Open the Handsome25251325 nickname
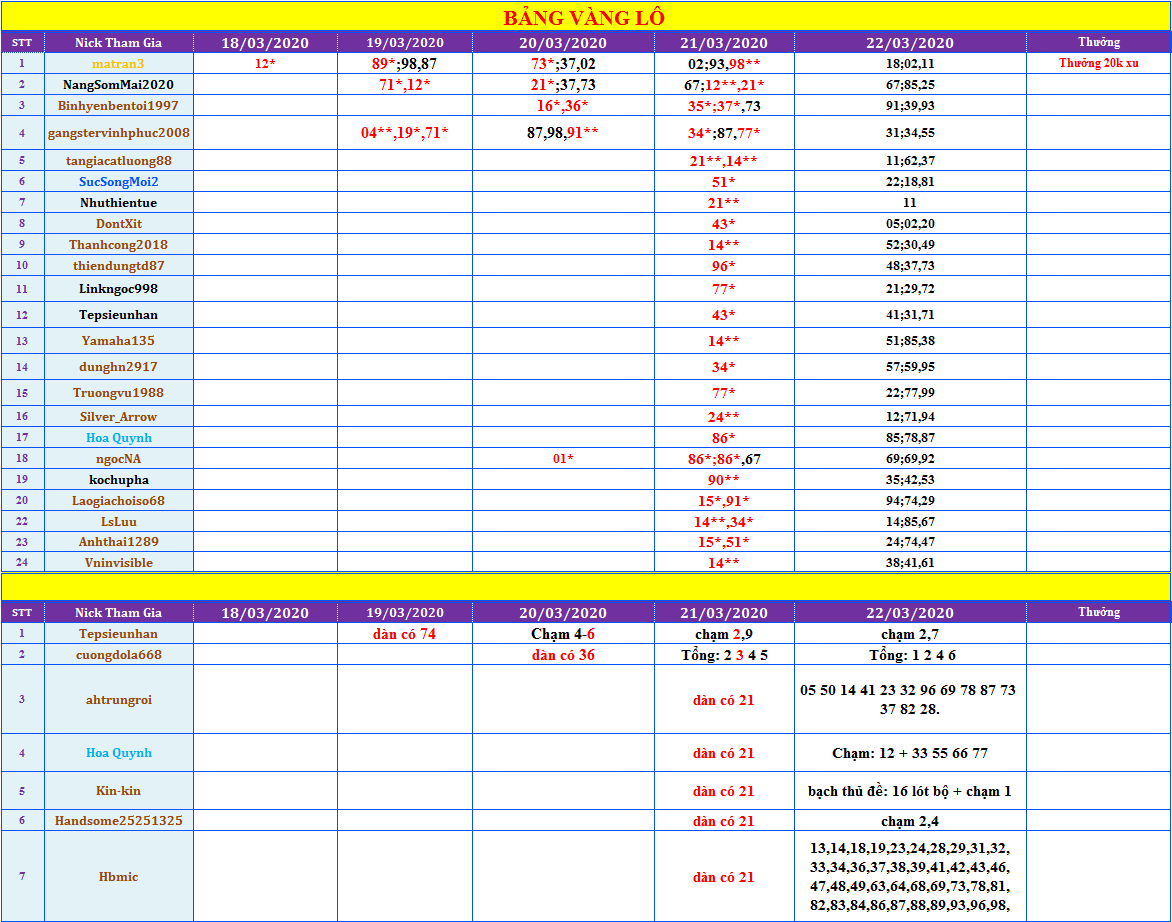The width and height of the screenshot is (1172, 922). pyautogui.click(x=119, y=820)
